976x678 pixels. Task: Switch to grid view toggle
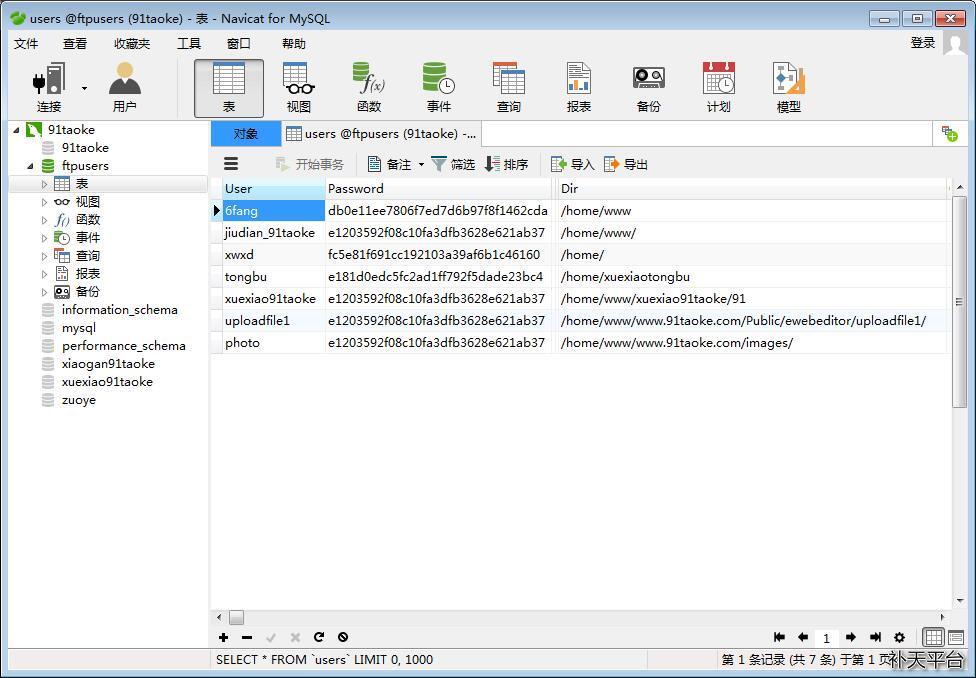934,637
